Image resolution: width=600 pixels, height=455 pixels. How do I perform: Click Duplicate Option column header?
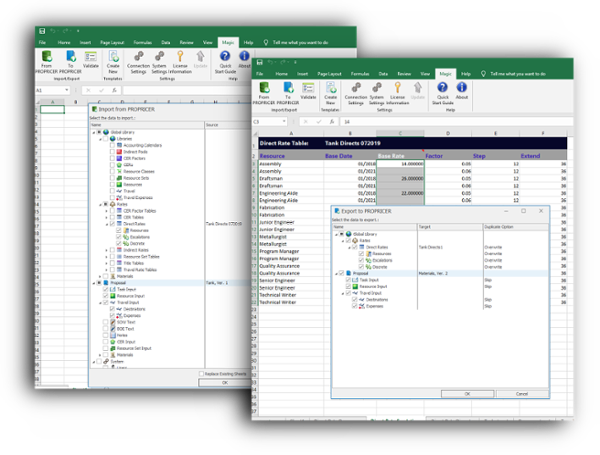[515, 227]
